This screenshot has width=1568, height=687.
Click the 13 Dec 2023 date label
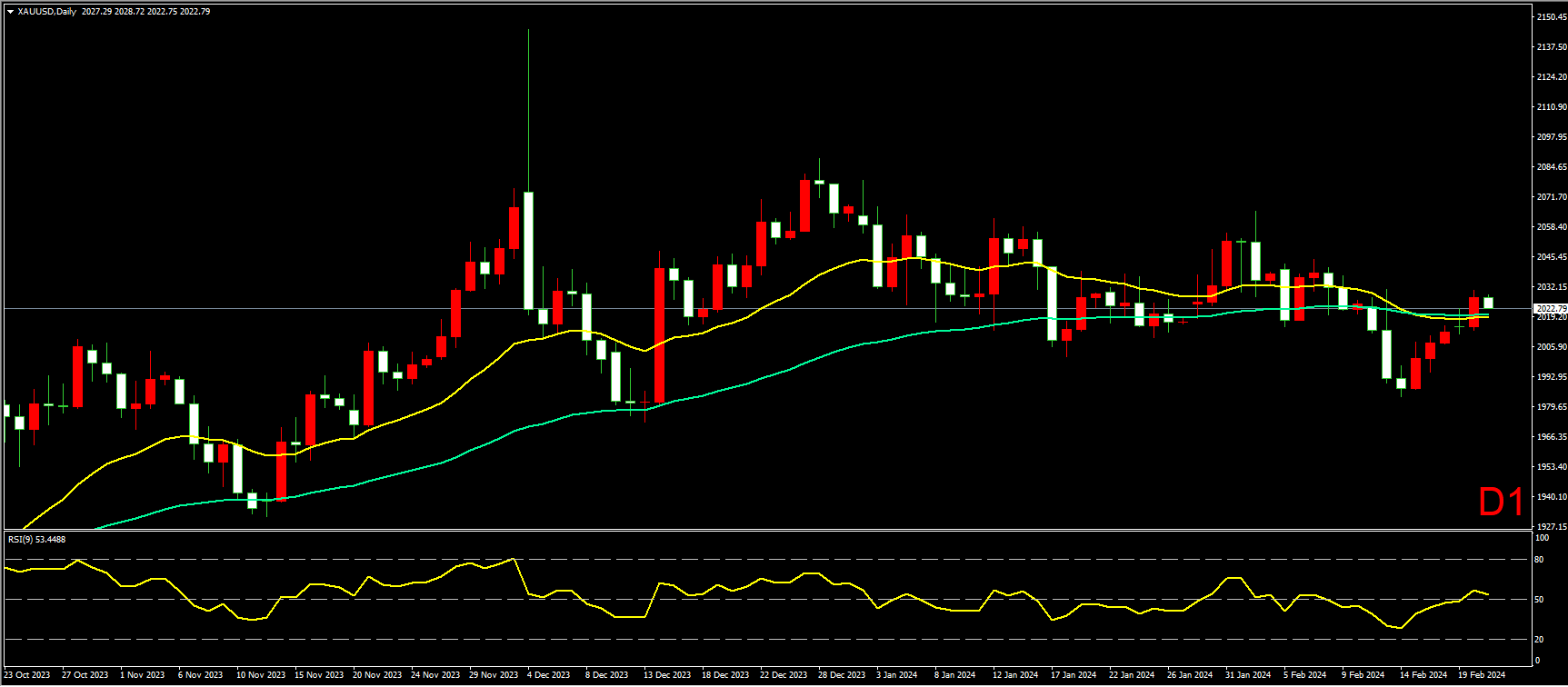[668, 675]
